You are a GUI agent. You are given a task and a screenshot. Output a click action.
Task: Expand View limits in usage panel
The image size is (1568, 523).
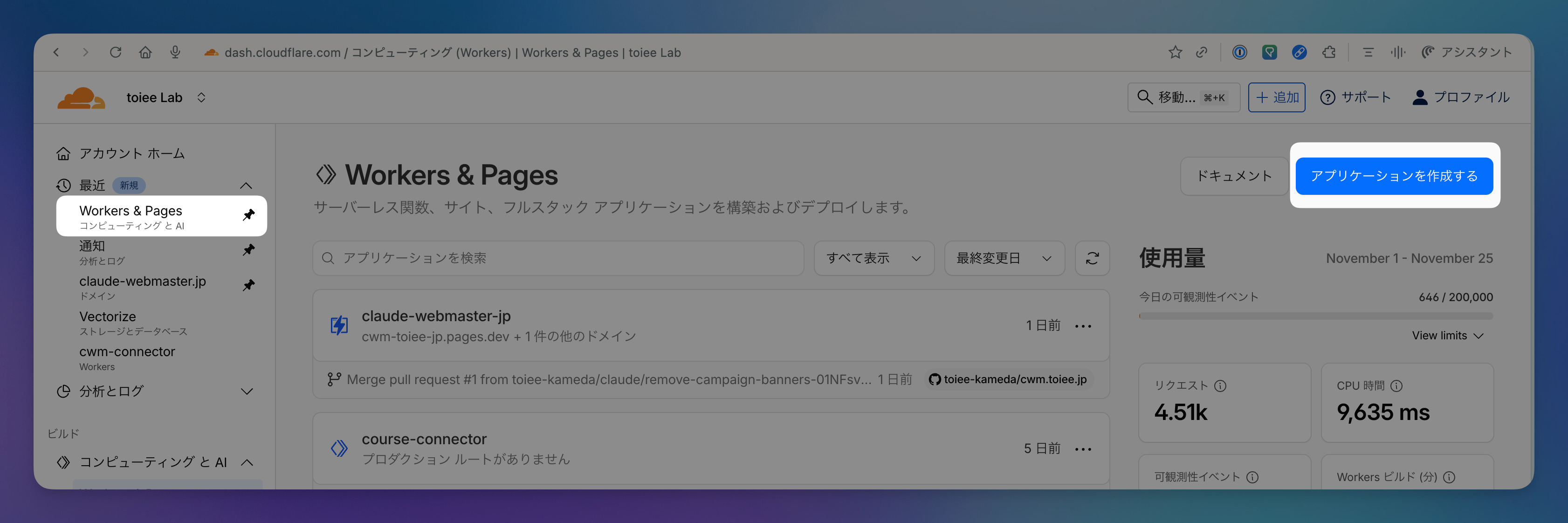[x=1447, y=336]
